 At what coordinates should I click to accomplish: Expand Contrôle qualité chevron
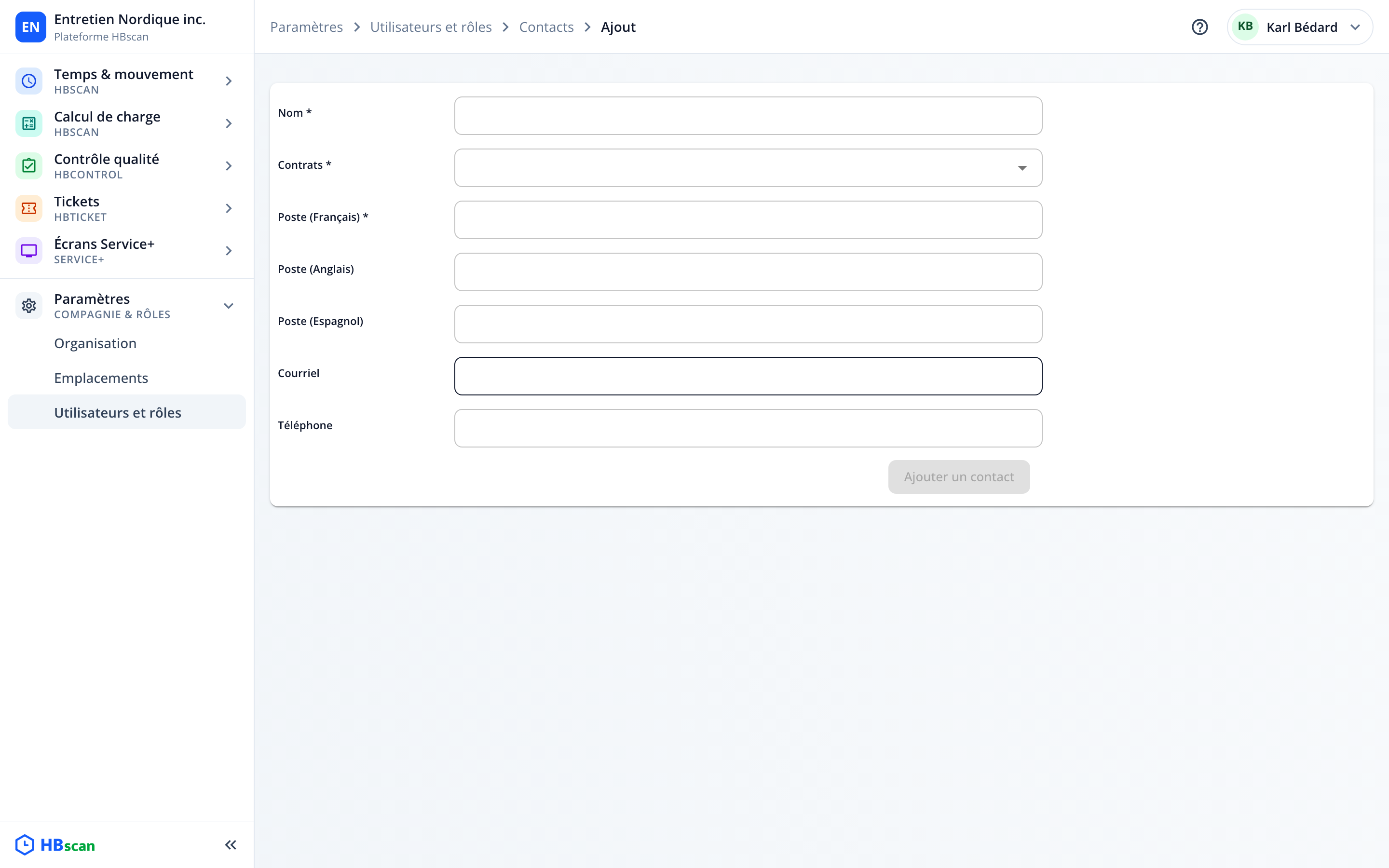229,166
